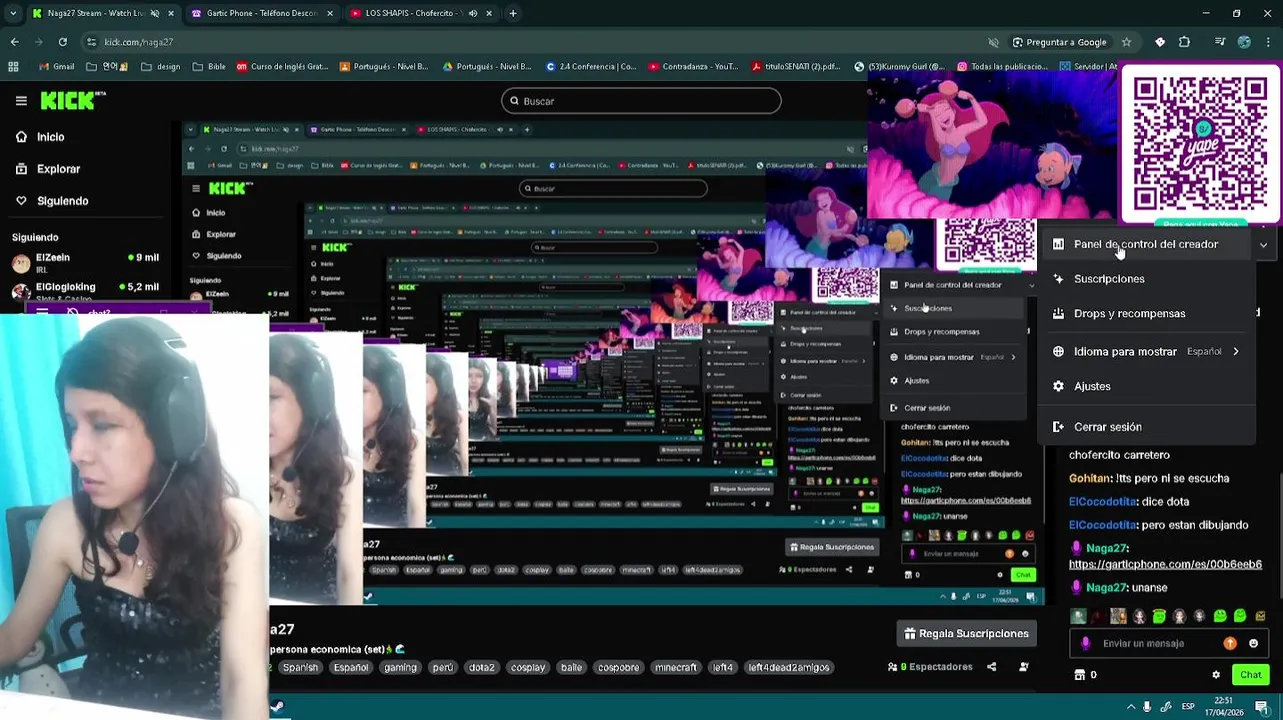Click the Español tag
The width and height of the screenshot is (1283, 720).
[351, 667]
